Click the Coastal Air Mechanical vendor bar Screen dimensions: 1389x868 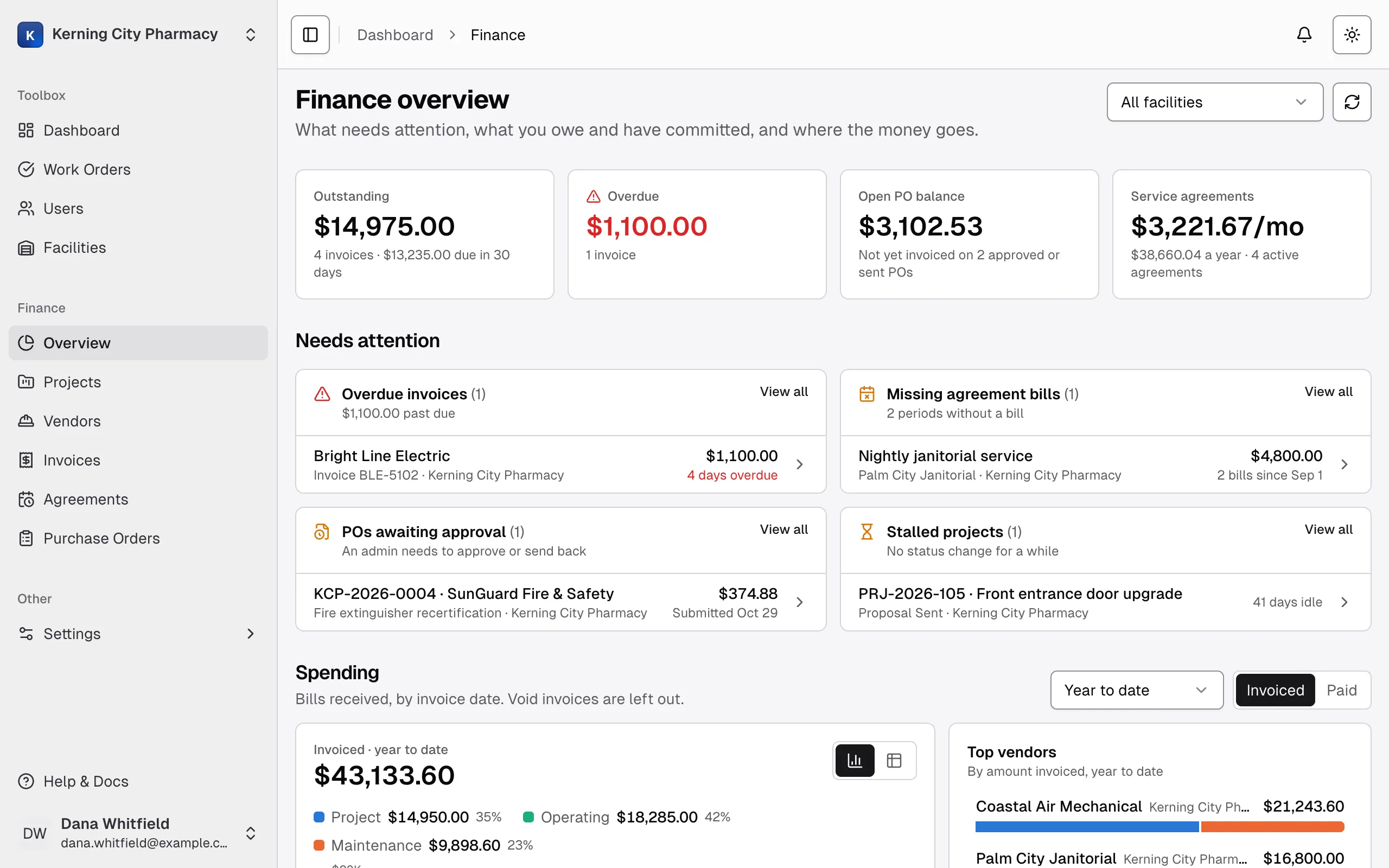[x=1159, y=827]
